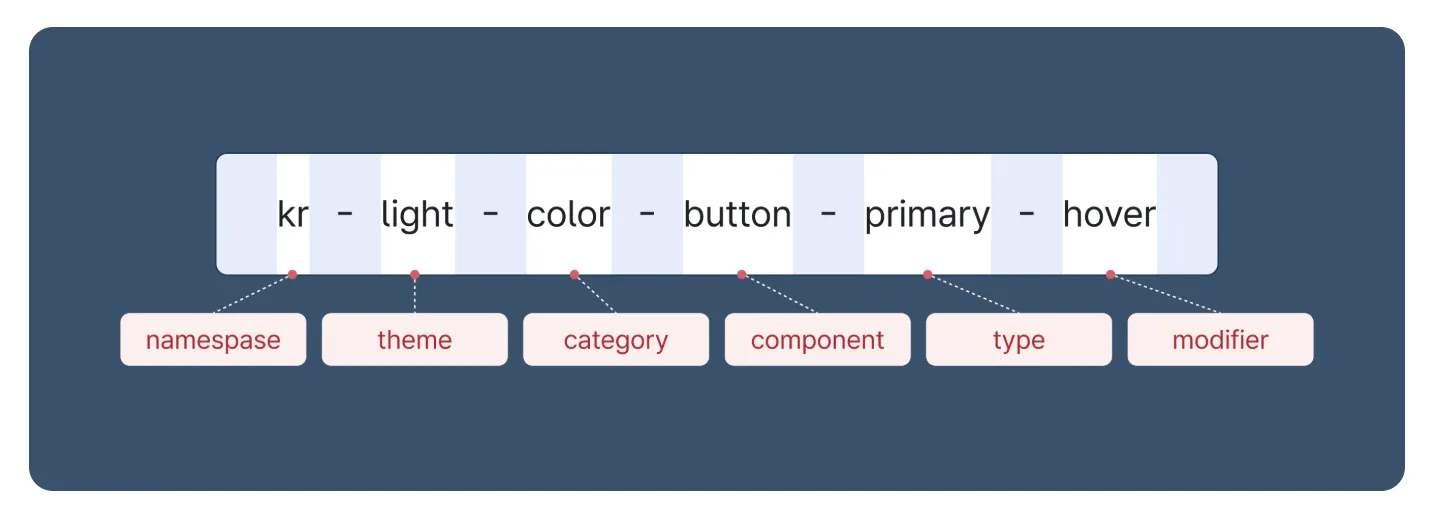Click the modifier label box
This screenshot has width=1434, height=510.
click(x=1220, y=340)
